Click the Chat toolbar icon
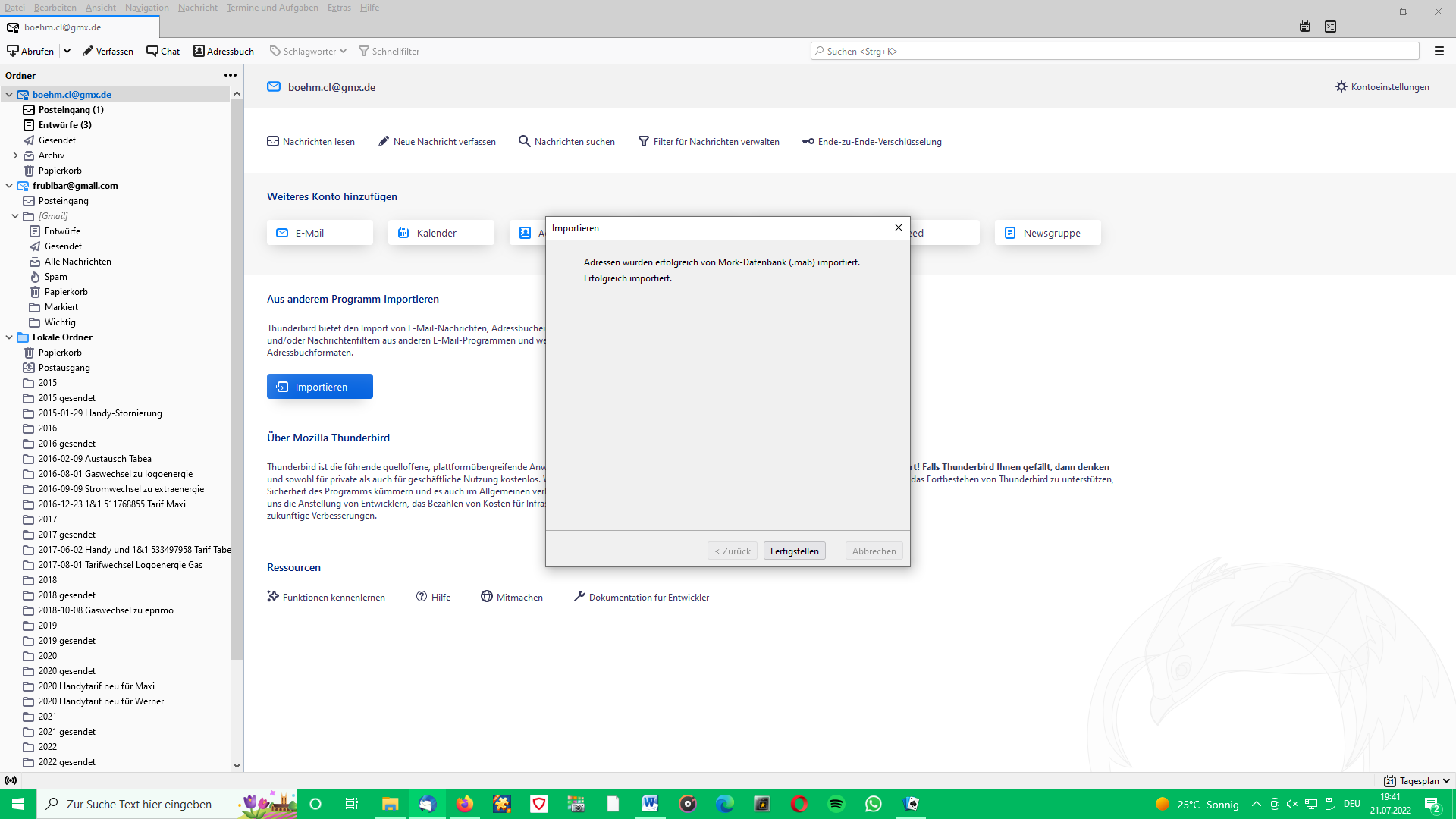 click(152, 51)
